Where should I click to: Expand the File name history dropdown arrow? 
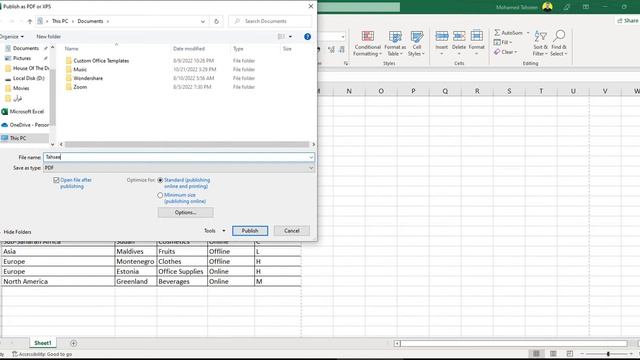tap(311, 157)
